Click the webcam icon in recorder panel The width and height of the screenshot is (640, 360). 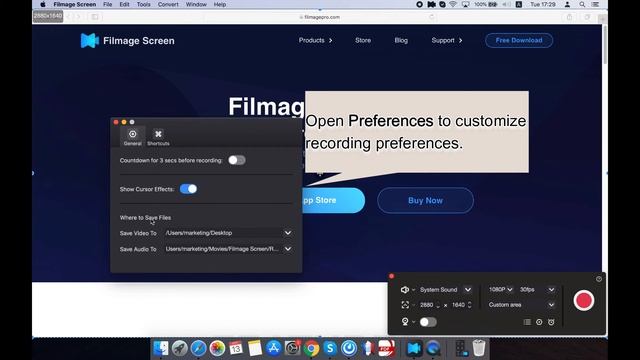[x=405, y=322]
